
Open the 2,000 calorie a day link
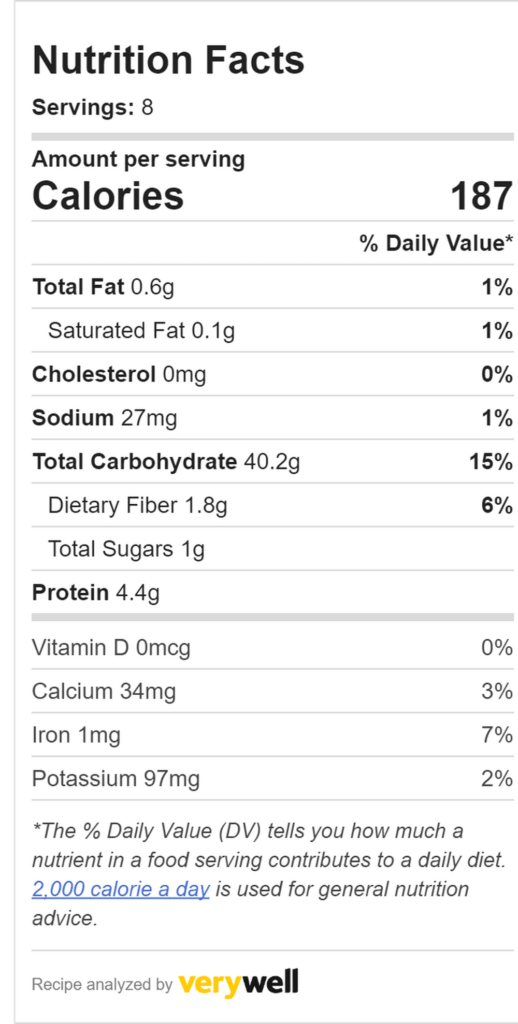point(121,889)
